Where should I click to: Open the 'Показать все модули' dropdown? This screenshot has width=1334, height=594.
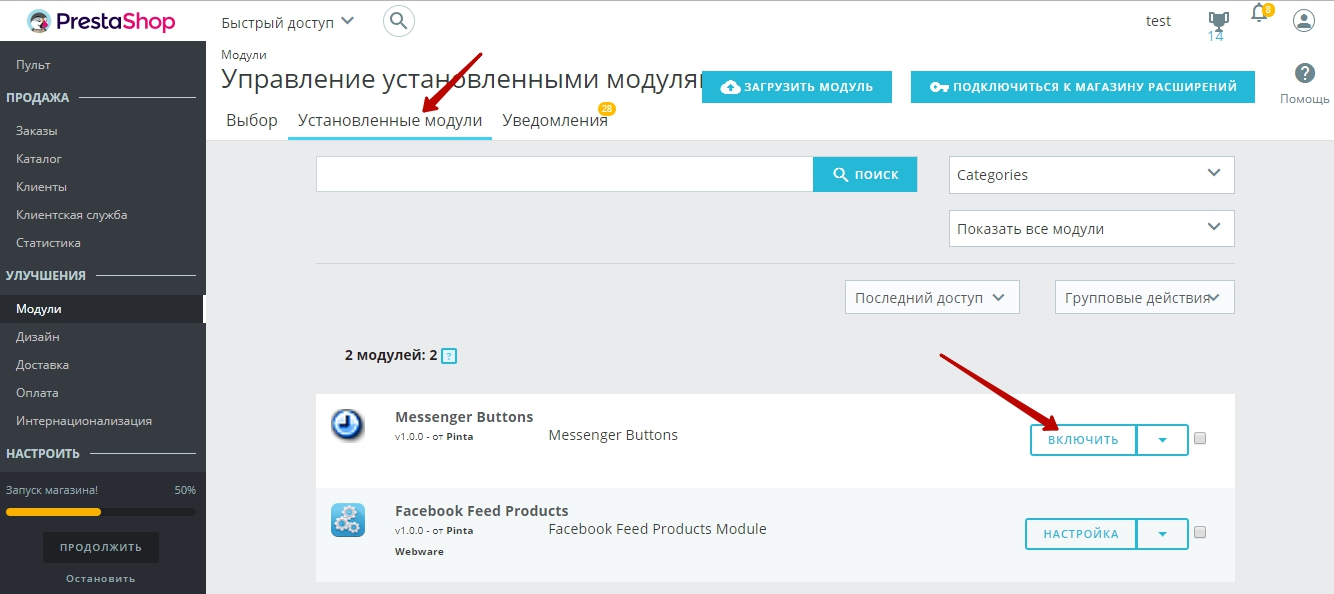(1091, 228)
